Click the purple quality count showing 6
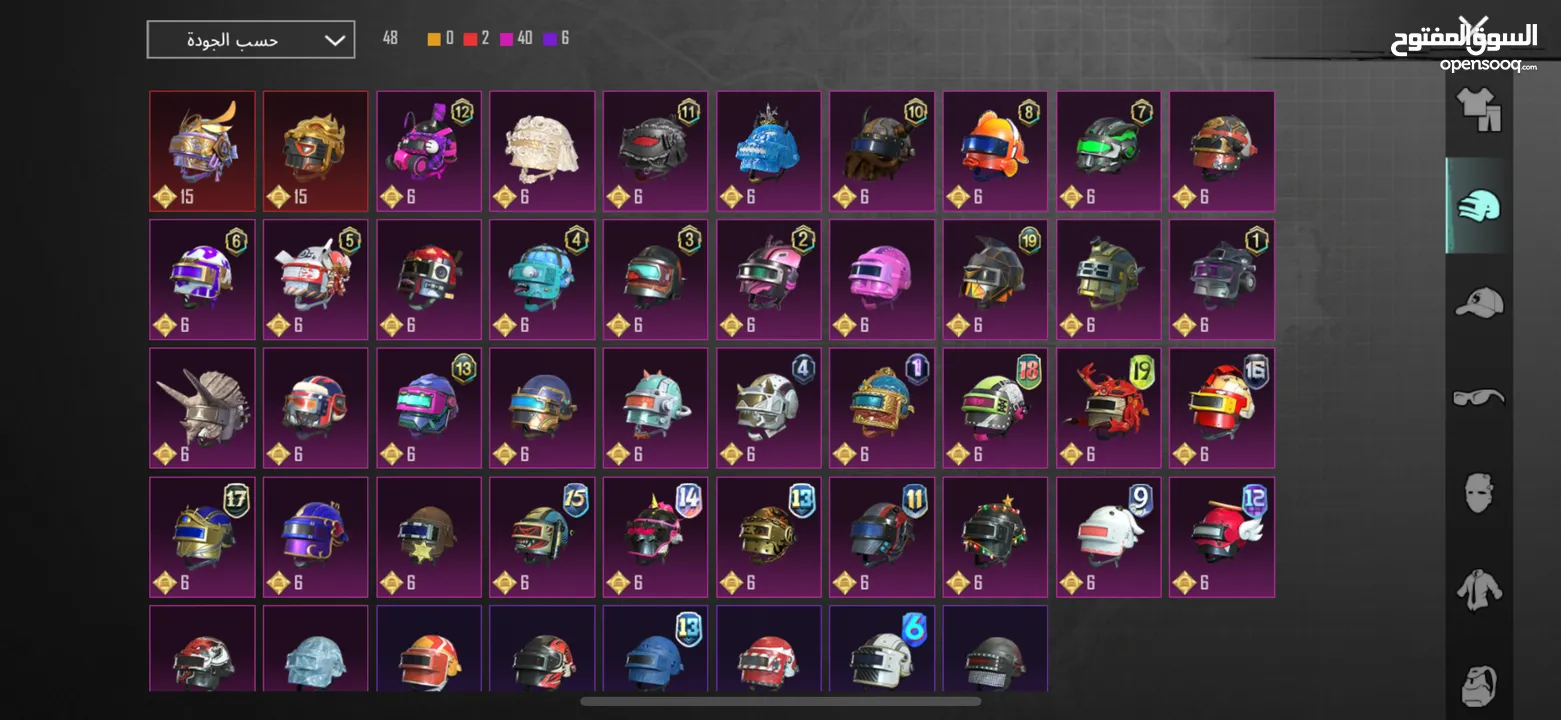Image resolution: width=1561 pixels, height=720 pixels. click(x=557, y=38)
